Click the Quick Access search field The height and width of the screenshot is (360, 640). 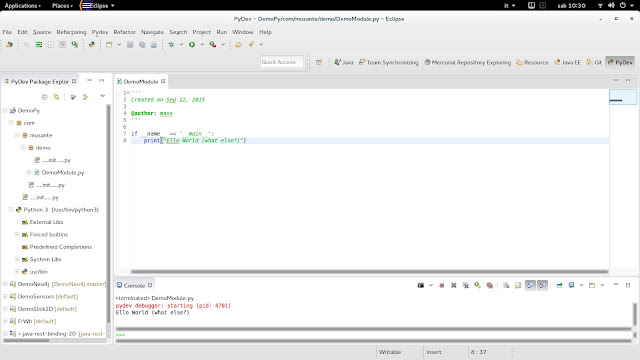tap(282, 62)
